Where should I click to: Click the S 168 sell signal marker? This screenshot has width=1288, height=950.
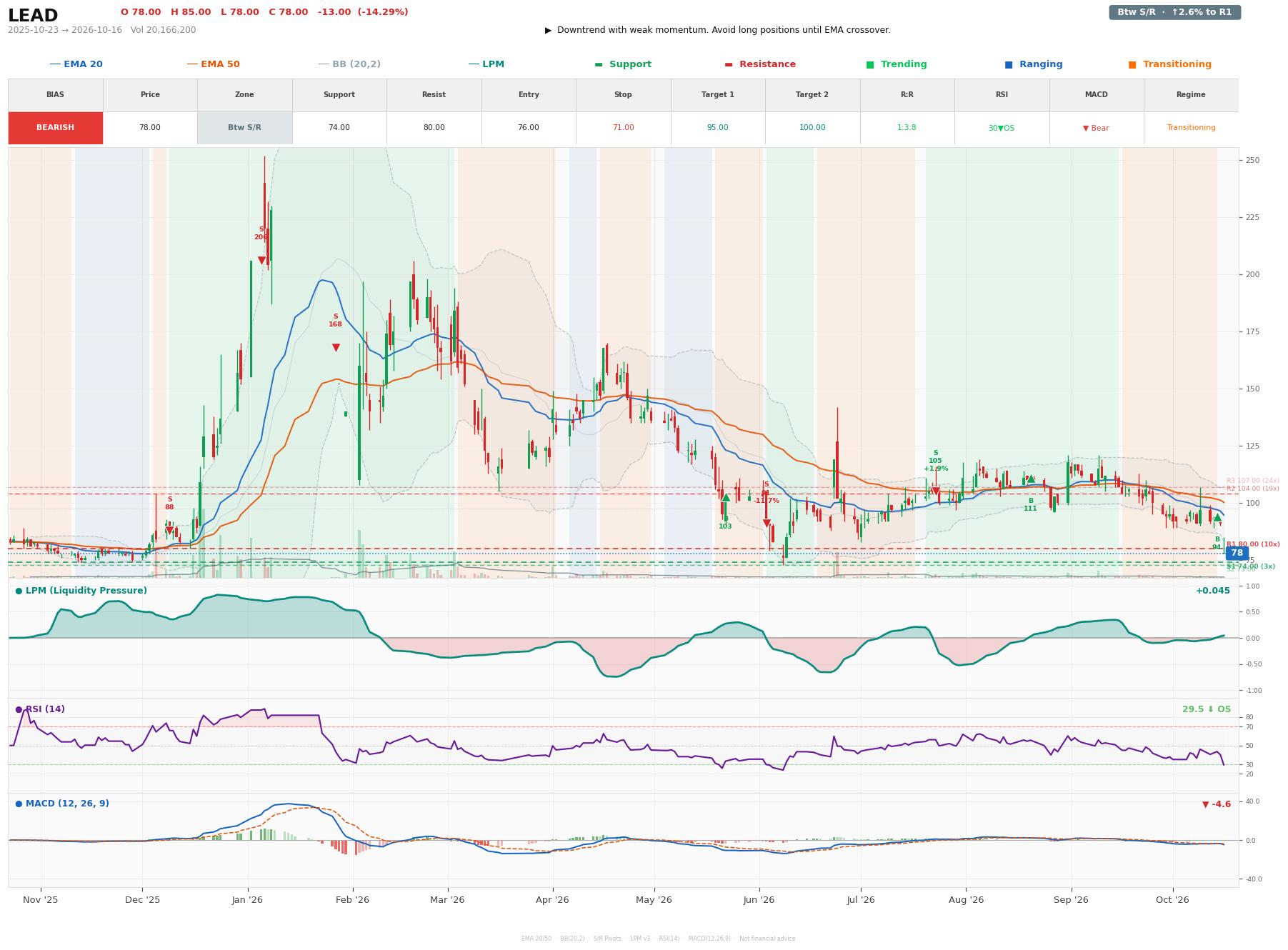tap(336, 347)
